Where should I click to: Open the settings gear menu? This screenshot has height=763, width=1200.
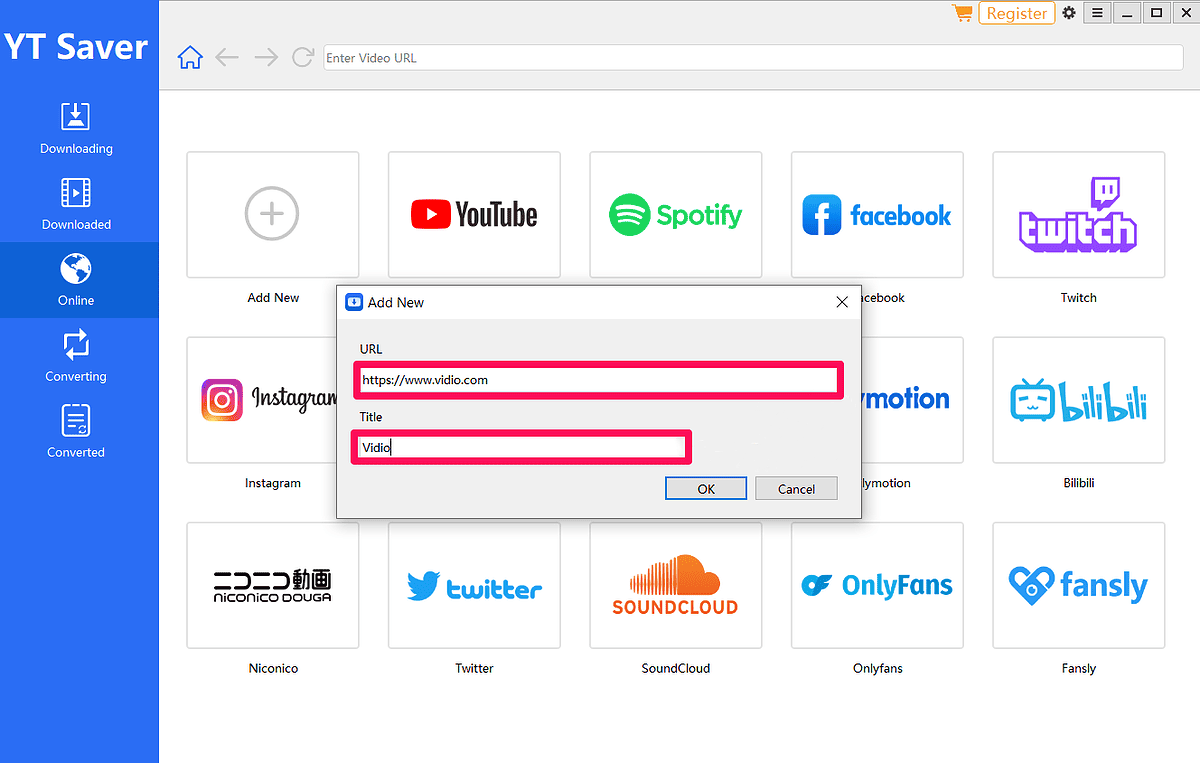point(1068,13)
